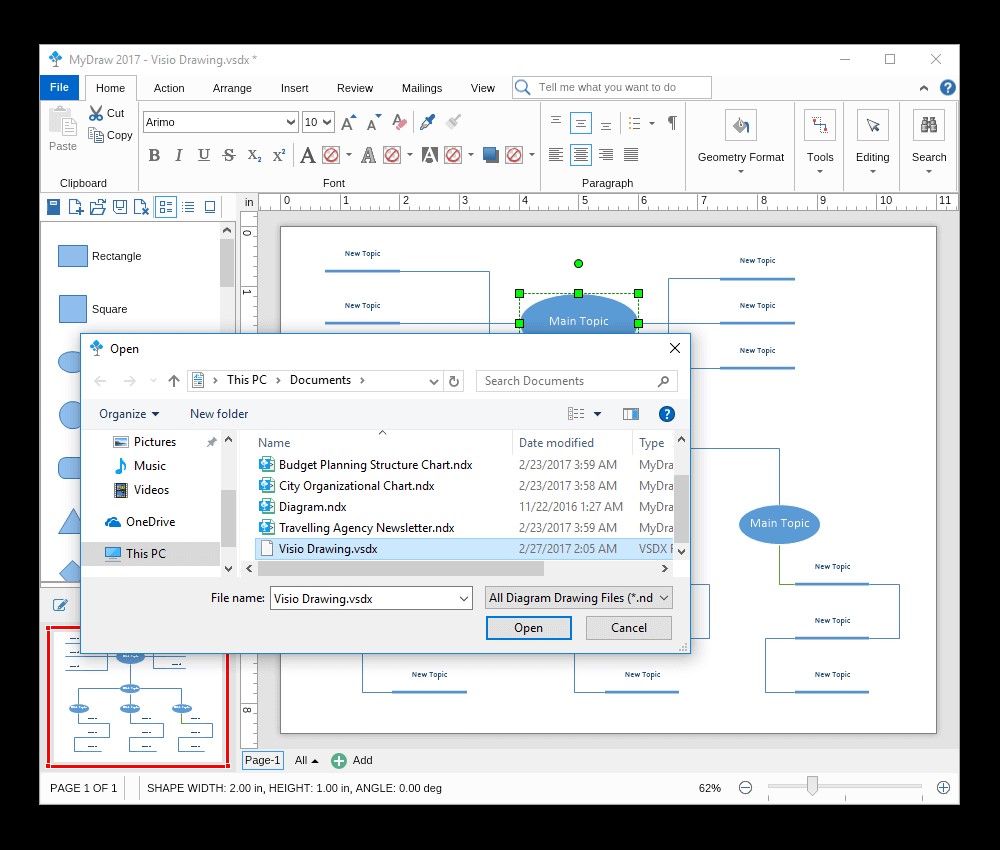Image resolution: width=1000 pixels, height=850 pixels.
Task: Click the Strikethrough icon
Action: (229, 155)
